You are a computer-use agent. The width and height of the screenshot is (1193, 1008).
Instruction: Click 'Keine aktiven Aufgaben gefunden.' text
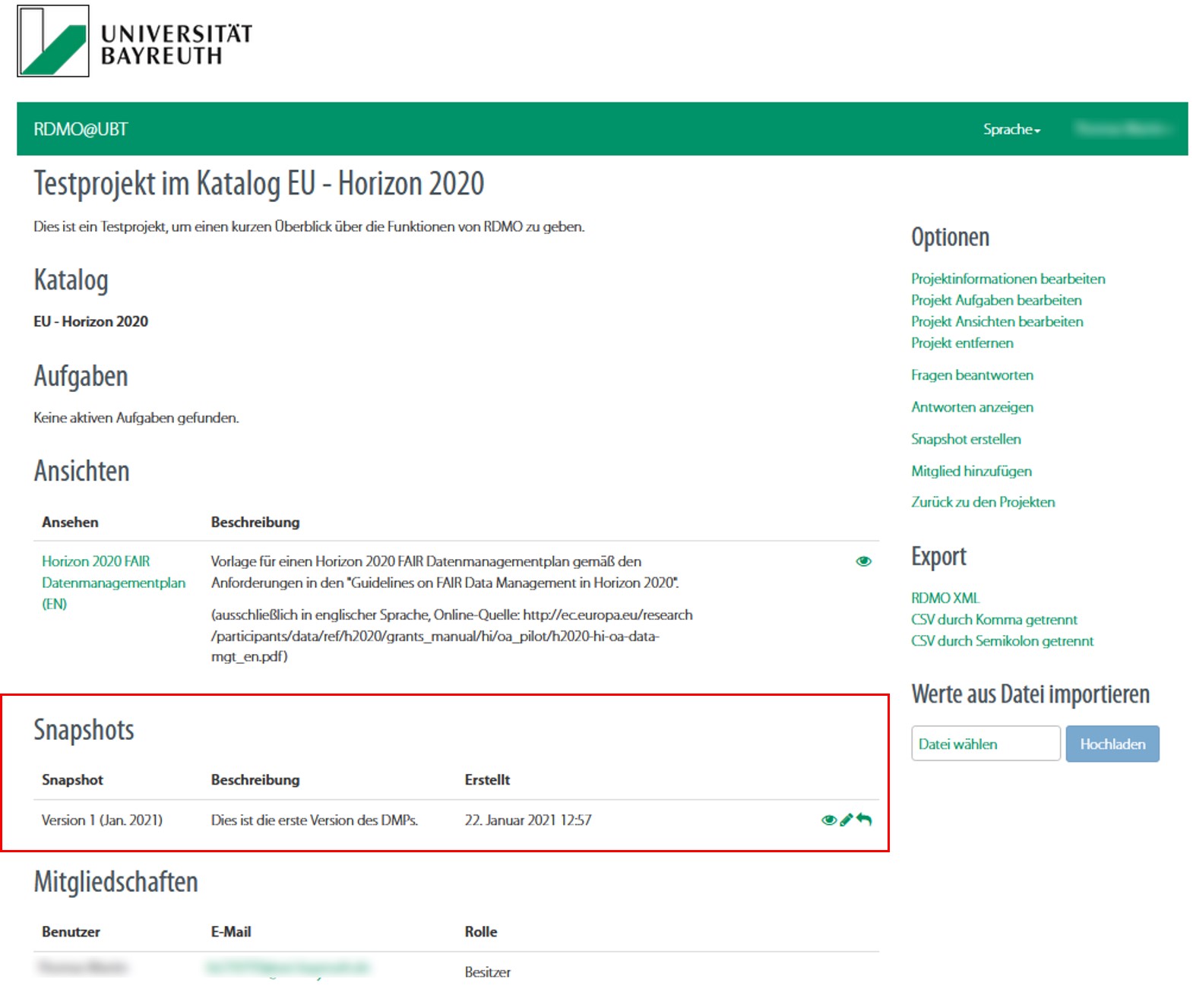(136, 418)
